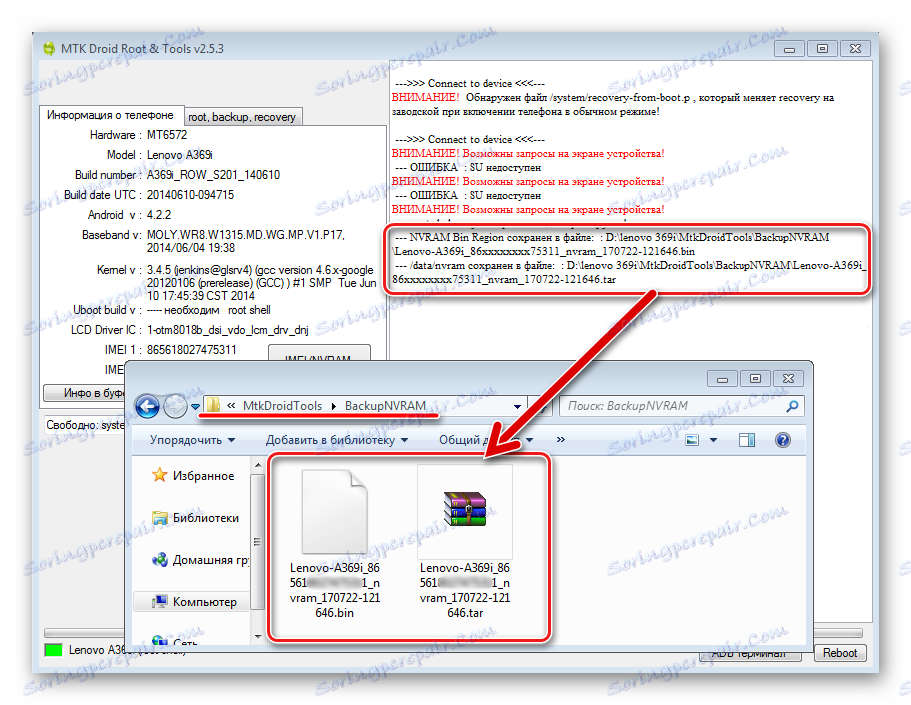Go forward in the Explorer window
The width and height of the screenshot is (911, 705).
175,406
